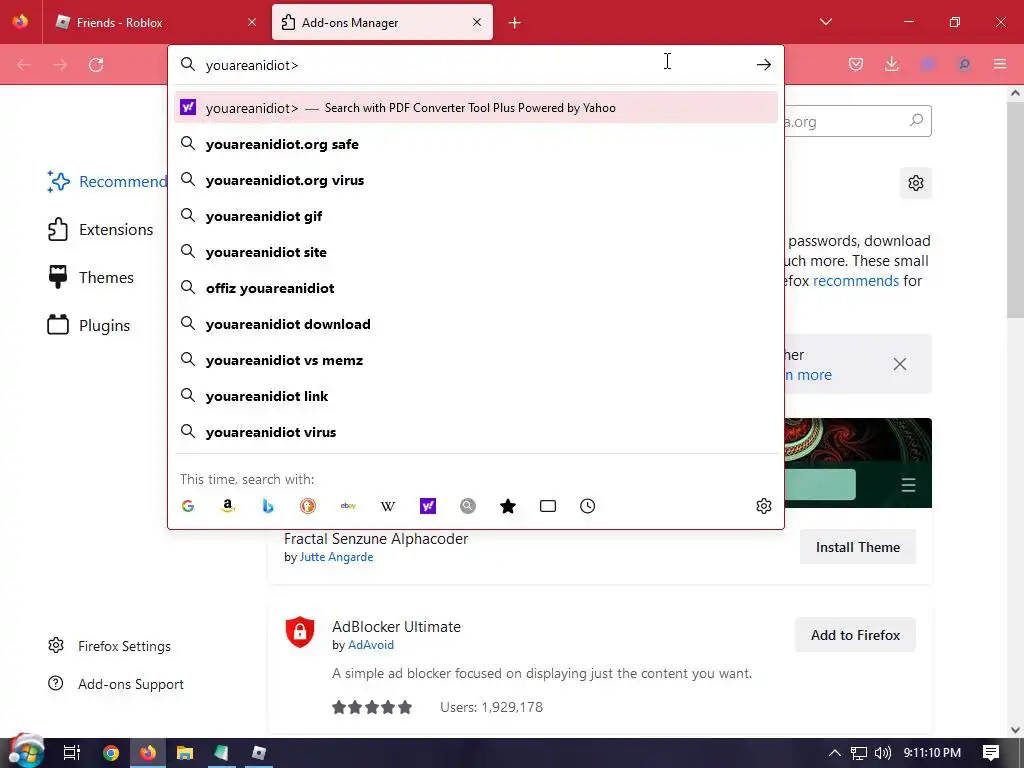This screenshot has width=1024, height=768.
Task: Select suggestion youareanidiot.org safe
Action: [476, 144]
